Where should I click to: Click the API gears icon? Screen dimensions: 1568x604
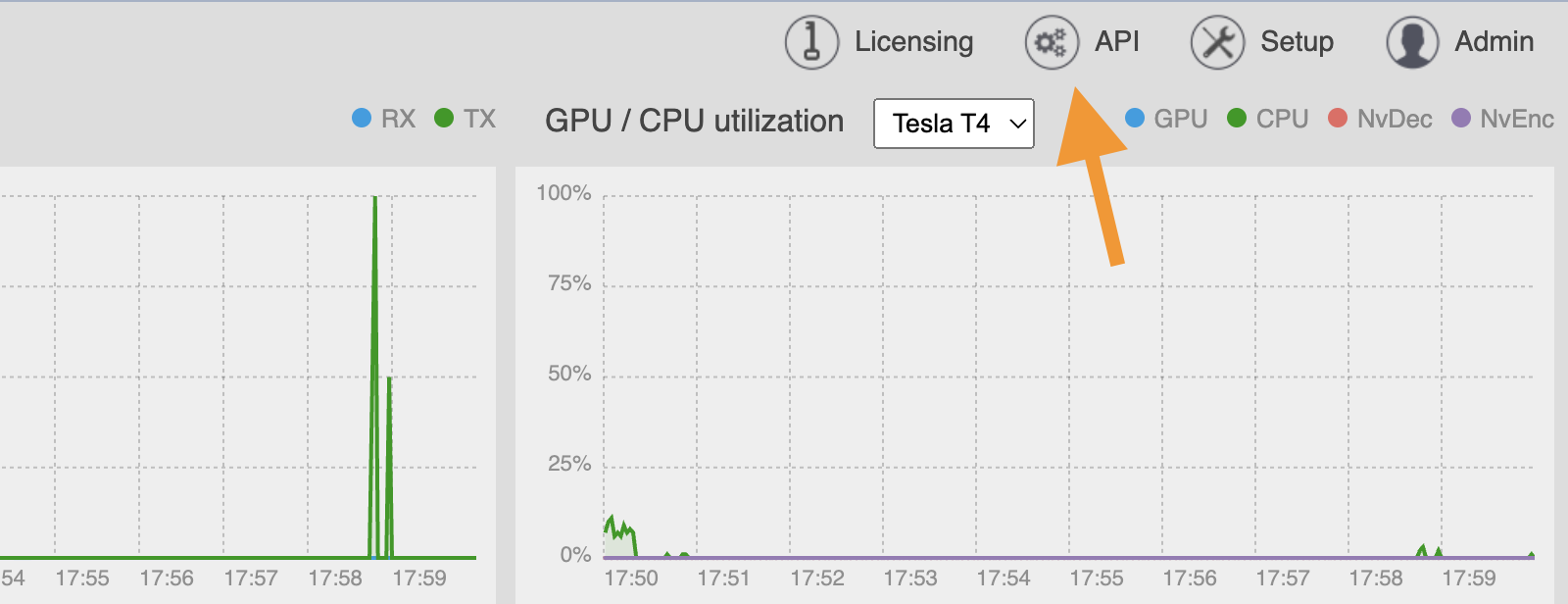point(1052,42)
